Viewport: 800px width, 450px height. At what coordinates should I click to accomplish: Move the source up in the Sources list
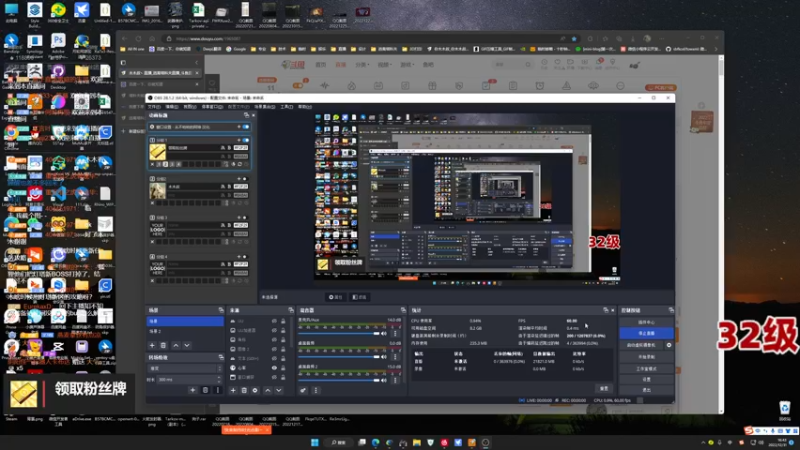[x=267, y=390]
